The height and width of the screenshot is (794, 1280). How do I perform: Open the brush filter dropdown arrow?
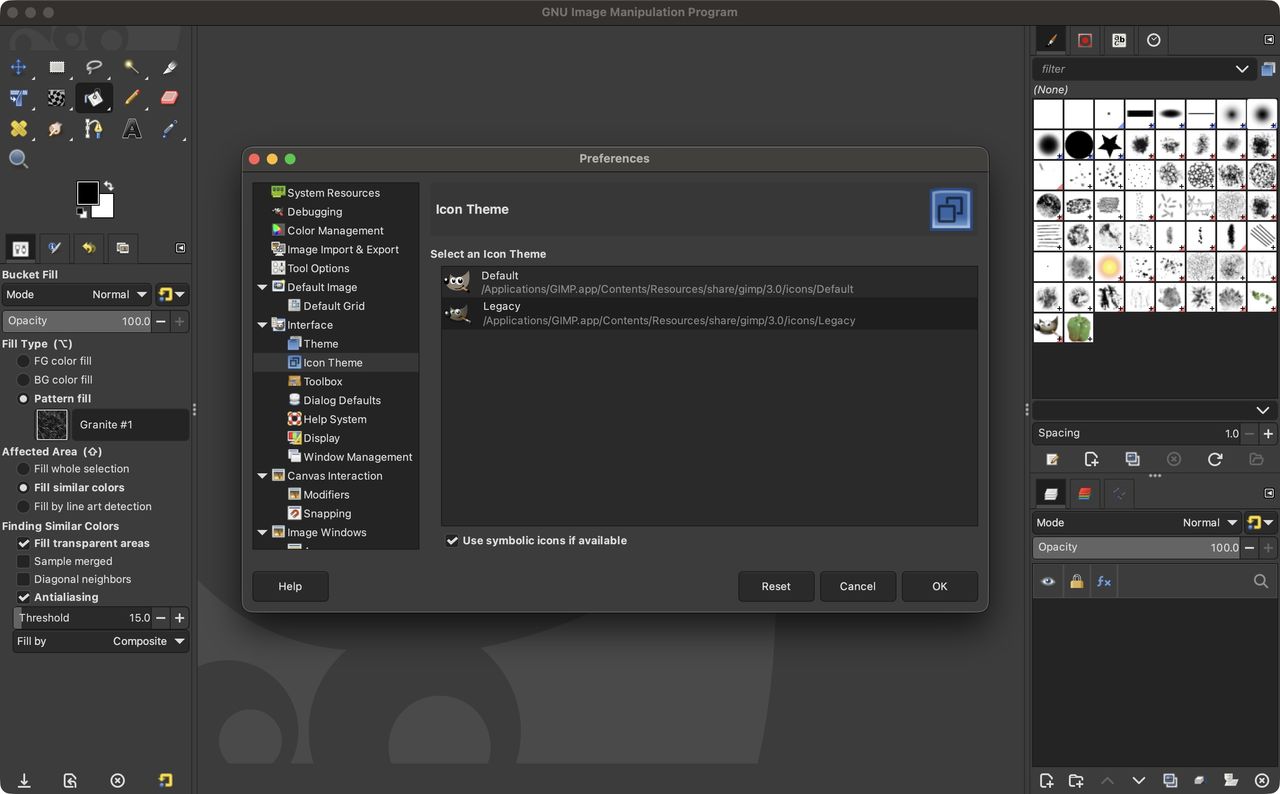1242,69
